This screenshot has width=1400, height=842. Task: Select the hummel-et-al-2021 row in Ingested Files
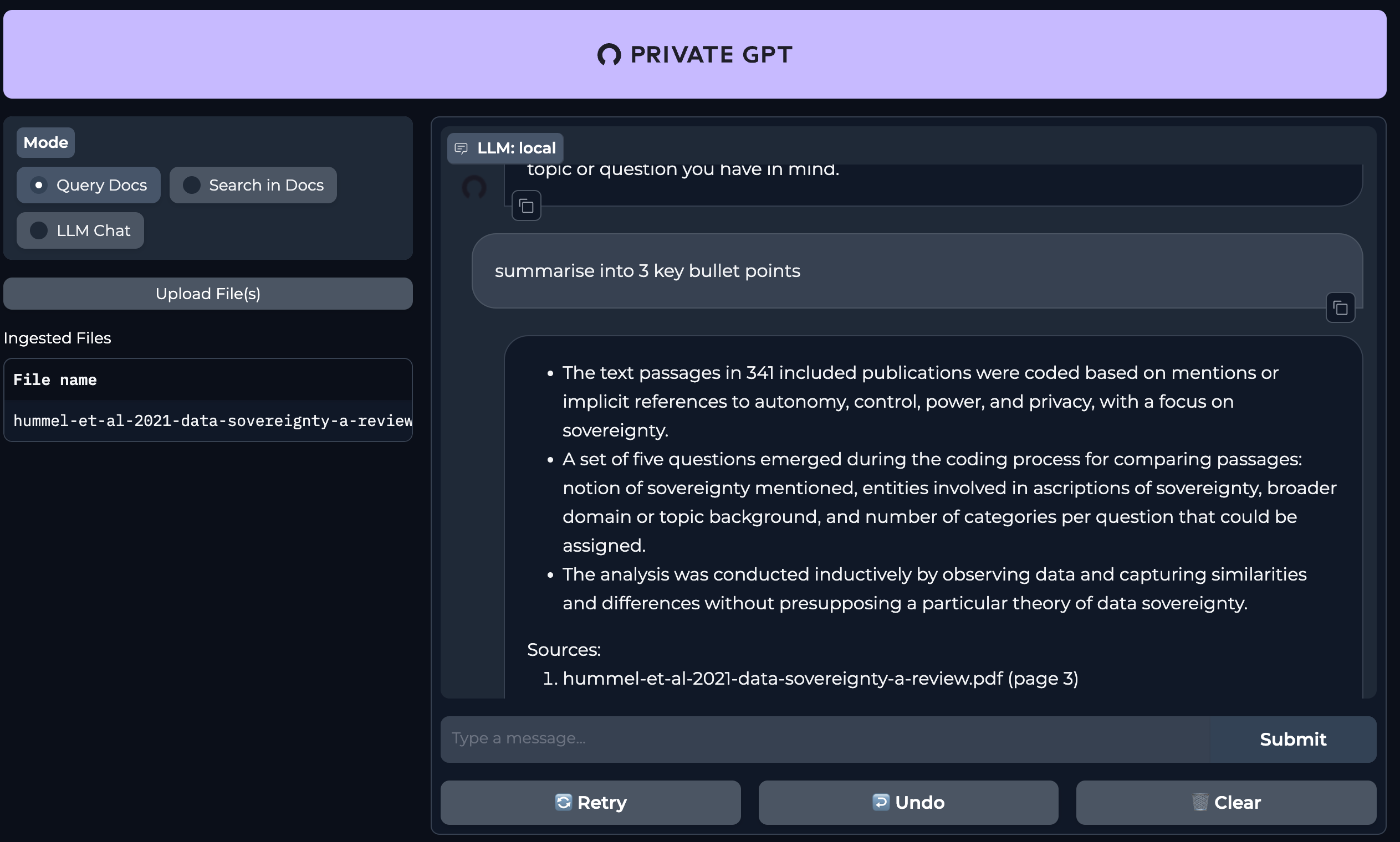[213, 420]
